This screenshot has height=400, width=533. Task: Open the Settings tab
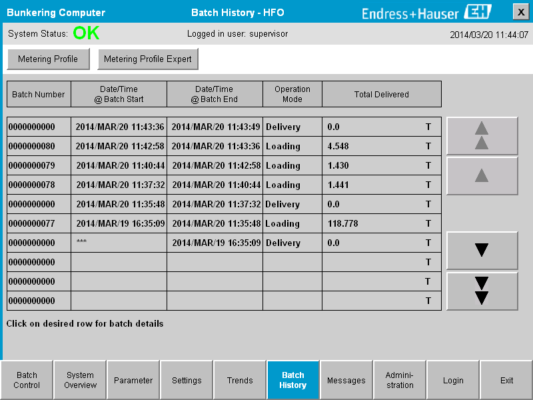(187, 380)
